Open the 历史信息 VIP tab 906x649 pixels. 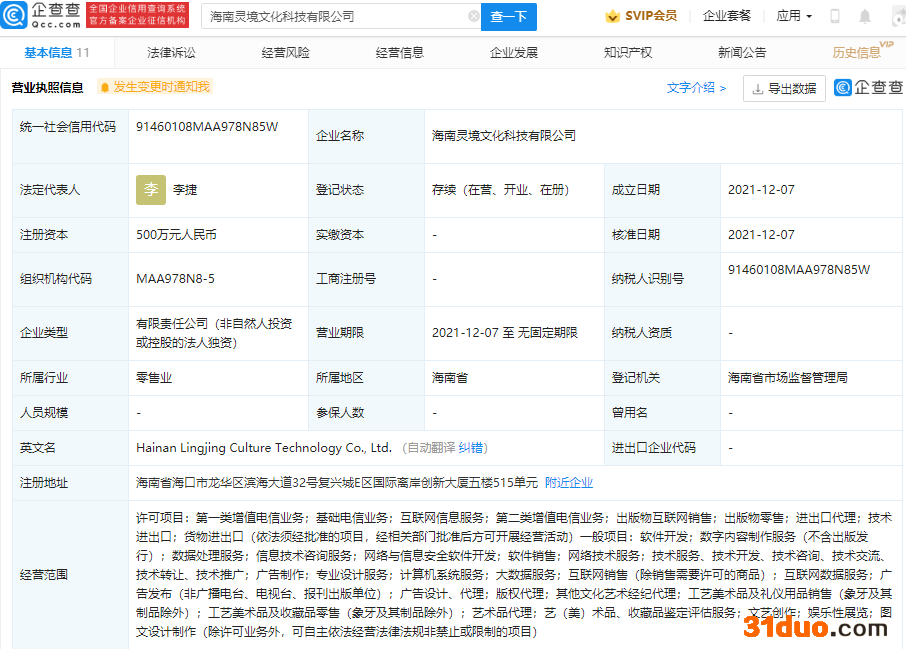point(857,53)
